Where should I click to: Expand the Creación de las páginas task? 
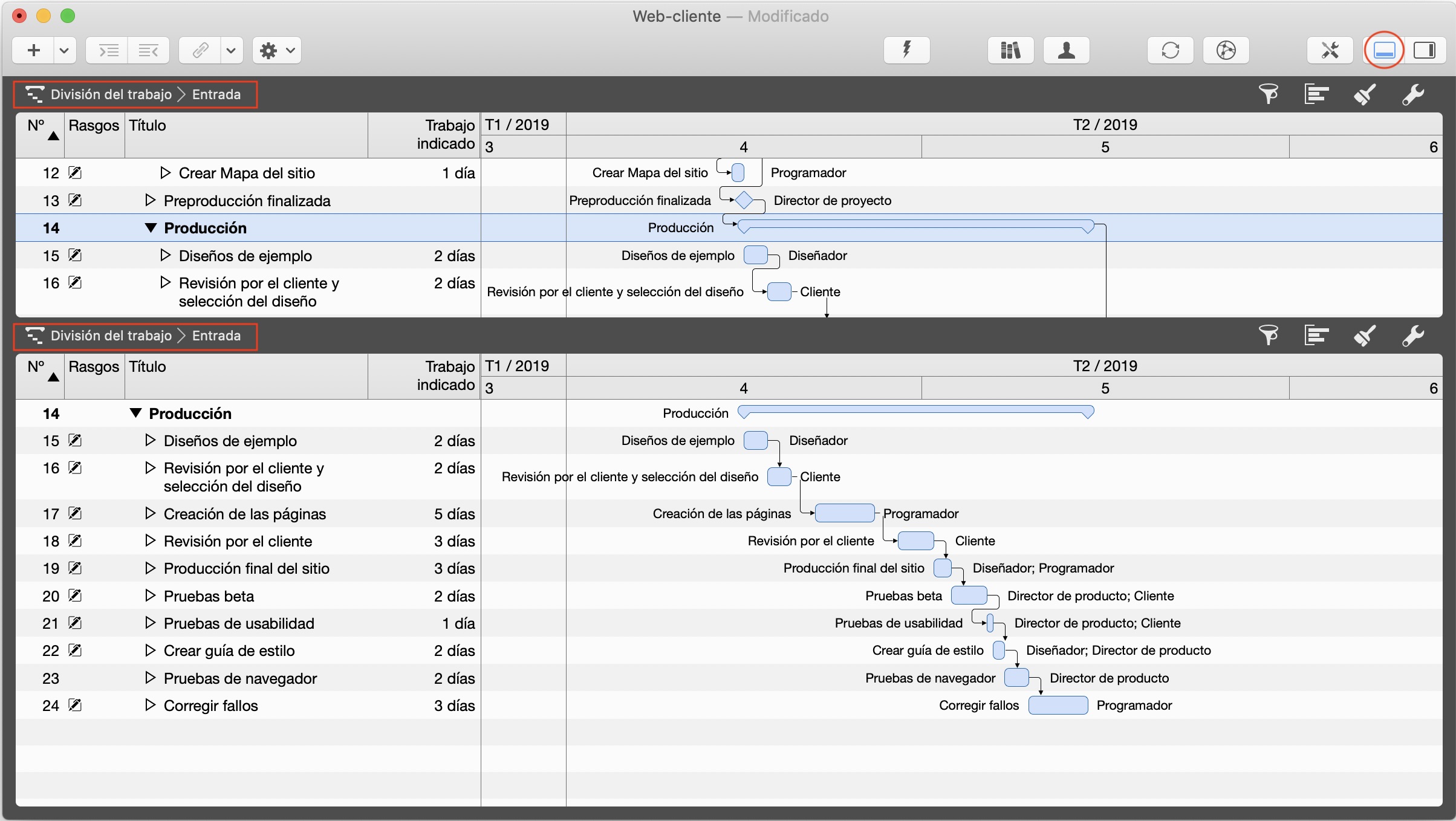tap(151, 514)
